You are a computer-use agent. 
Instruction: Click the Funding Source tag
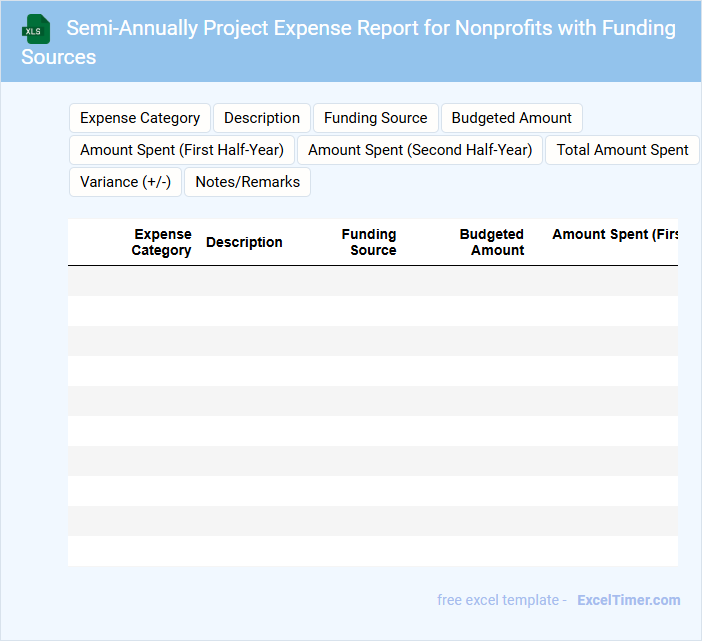(375, 118)
